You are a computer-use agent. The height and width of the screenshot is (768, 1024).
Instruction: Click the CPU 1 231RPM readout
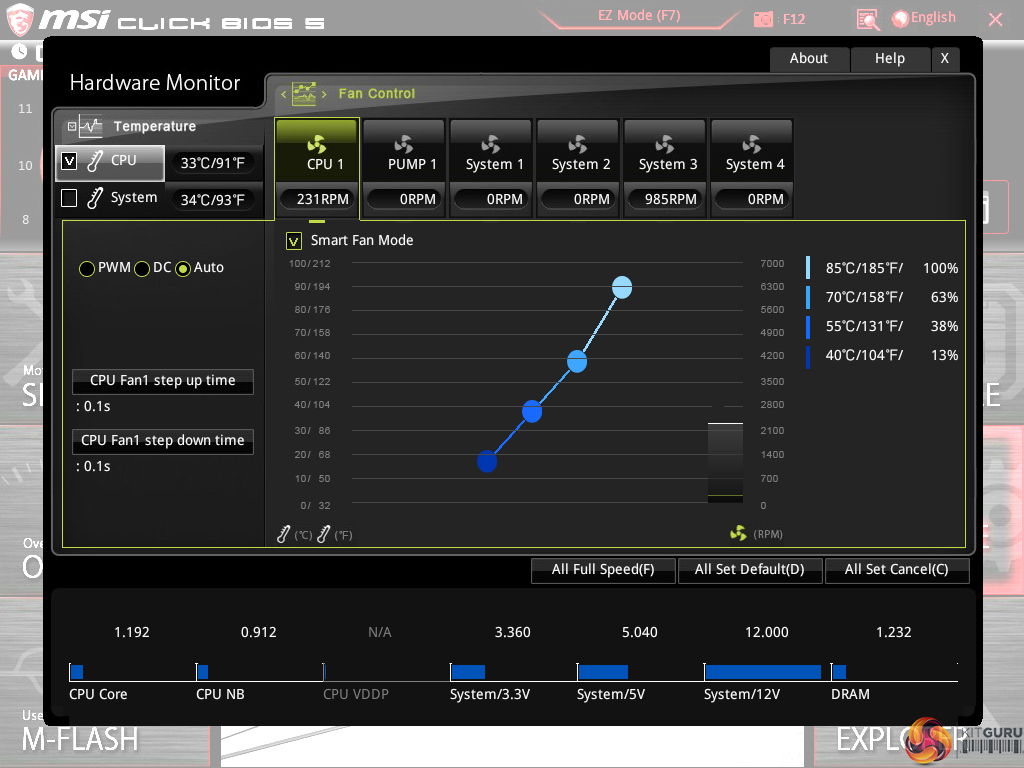click(317, 199)
